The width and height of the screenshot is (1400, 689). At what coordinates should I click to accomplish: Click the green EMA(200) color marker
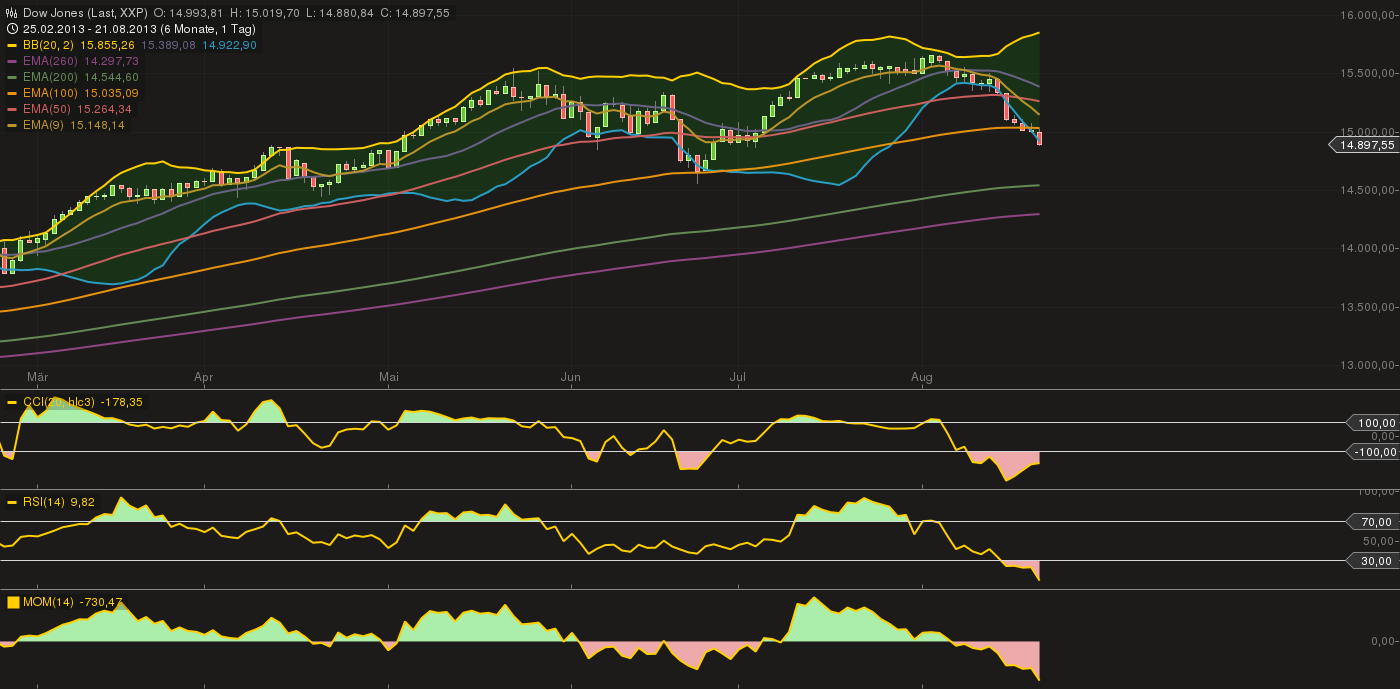pos(12,77)
